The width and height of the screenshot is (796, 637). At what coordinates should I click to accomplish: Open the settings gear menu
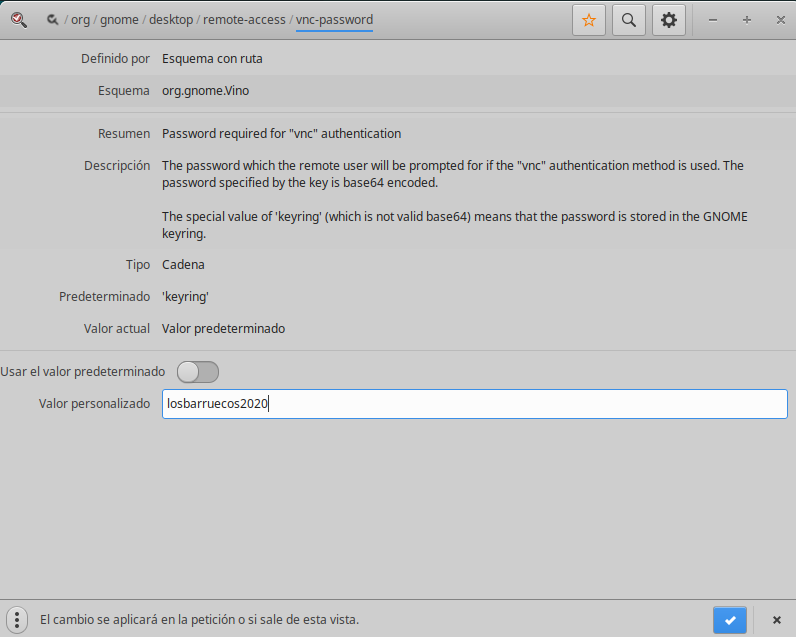pyautogui.click(x=669, y=20)
